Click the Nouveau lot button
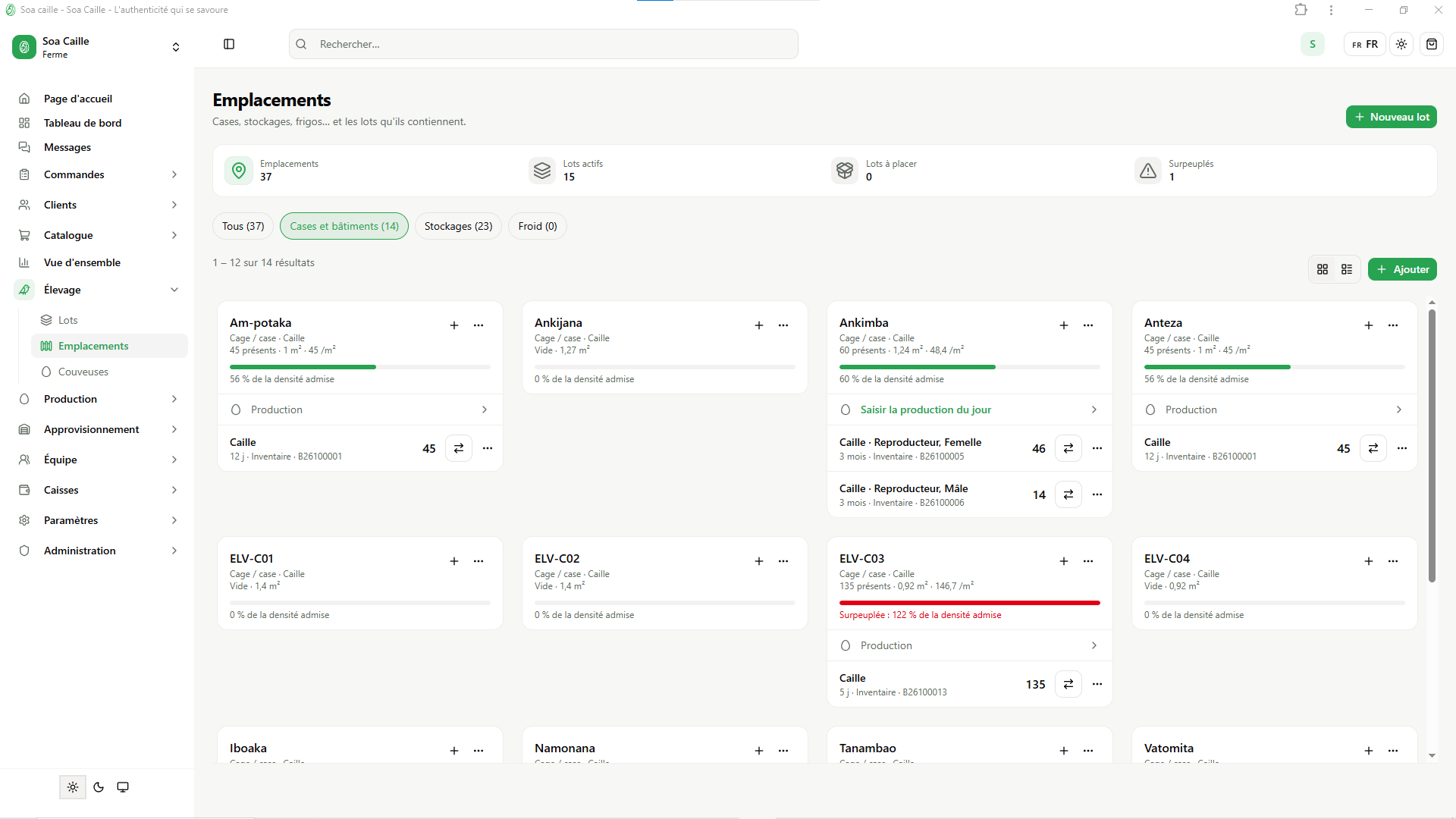Viewport: 1456px width, 819px height. [x=1392, y=117]
